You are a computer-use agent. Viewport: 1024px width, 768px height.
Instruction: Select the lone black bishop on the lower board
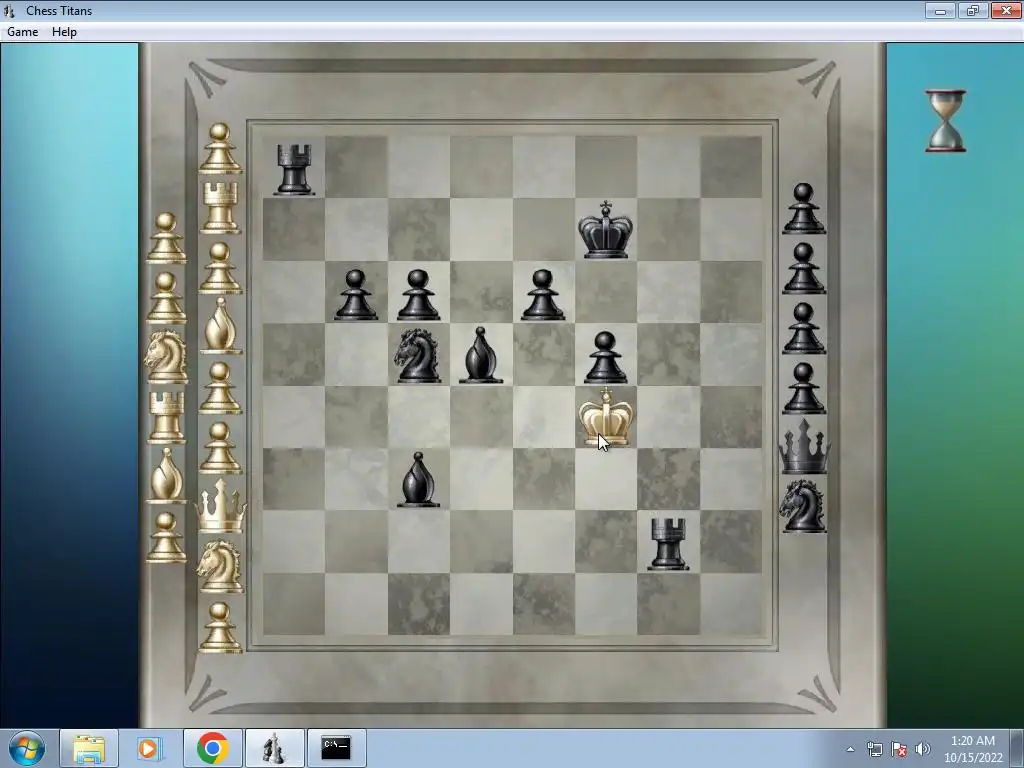click(x=418, y=479)
